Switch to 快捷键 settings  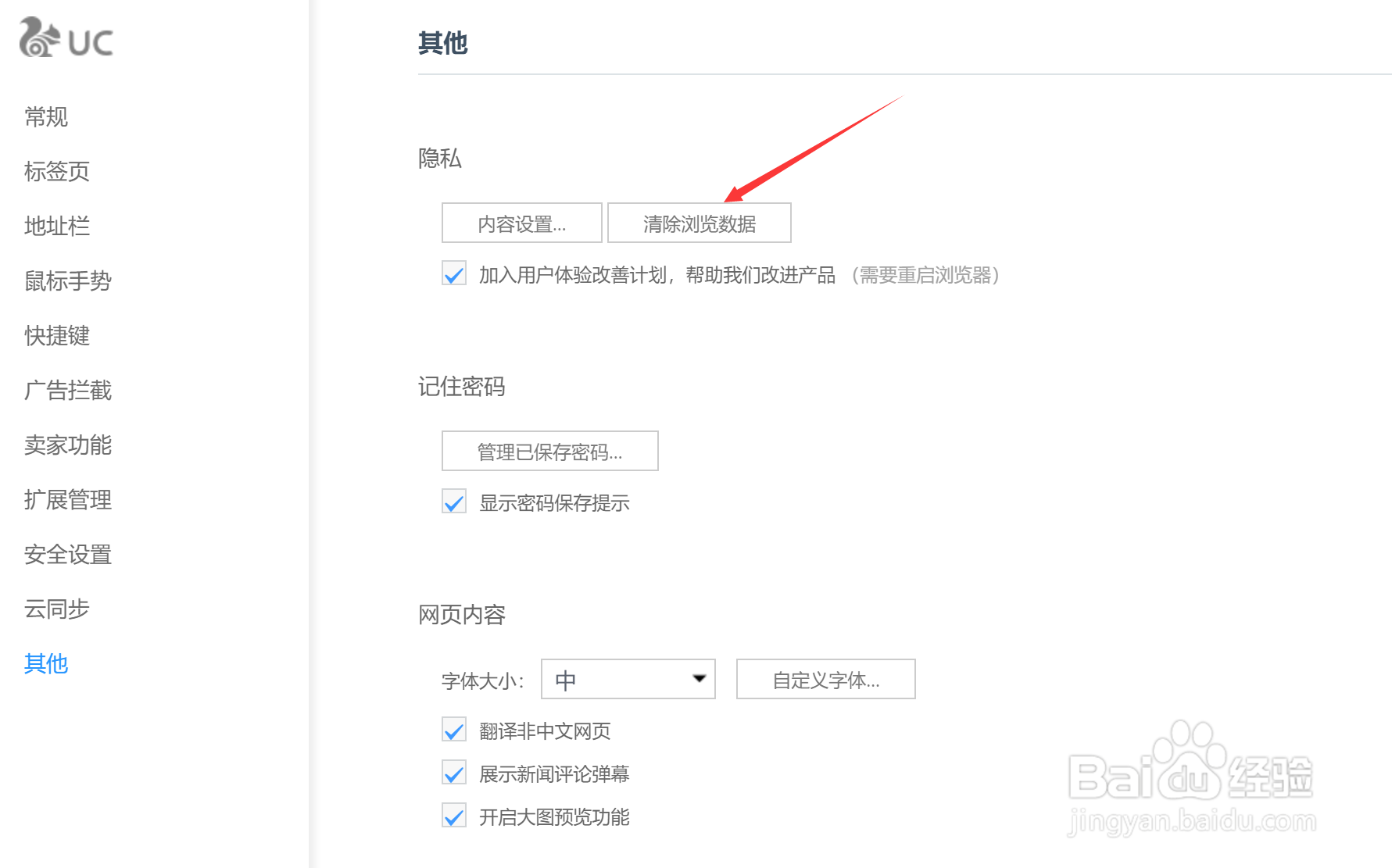click(x=56, y=336)
